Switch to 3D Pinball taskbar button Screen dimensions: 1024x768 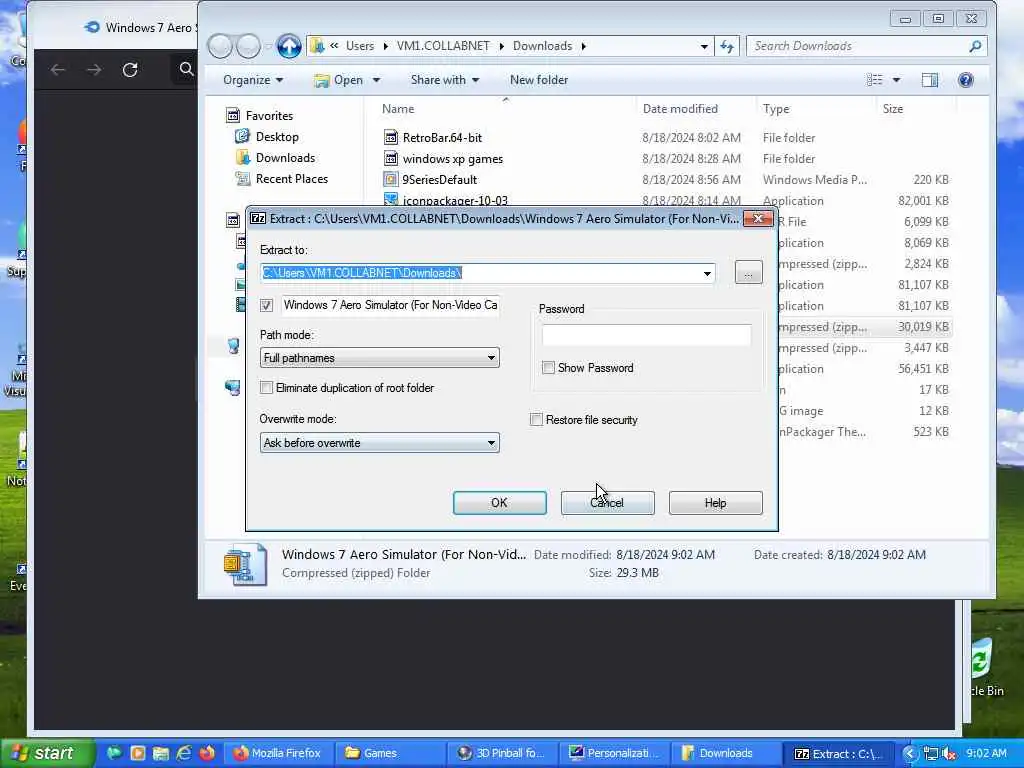tap(502, 753)
